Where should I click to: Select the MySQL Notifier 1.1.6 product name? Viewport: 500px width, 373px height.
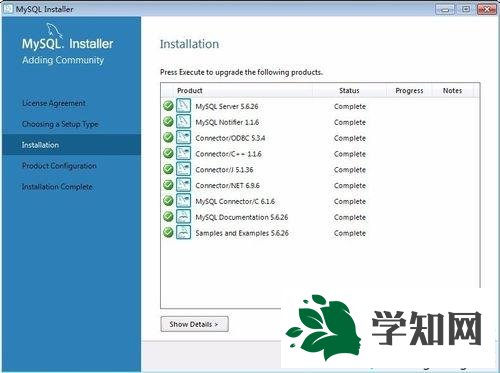coord(227,122)
